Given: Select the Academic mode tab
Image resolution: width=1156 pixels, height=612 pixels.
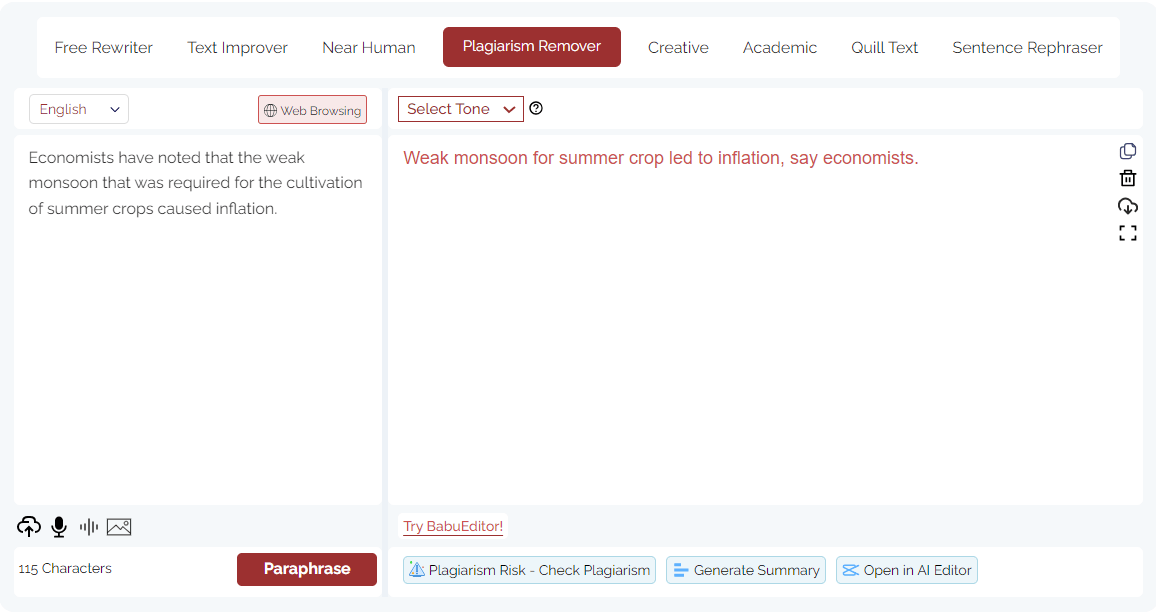Looking at the screenshot, I should tap(779, 47).
